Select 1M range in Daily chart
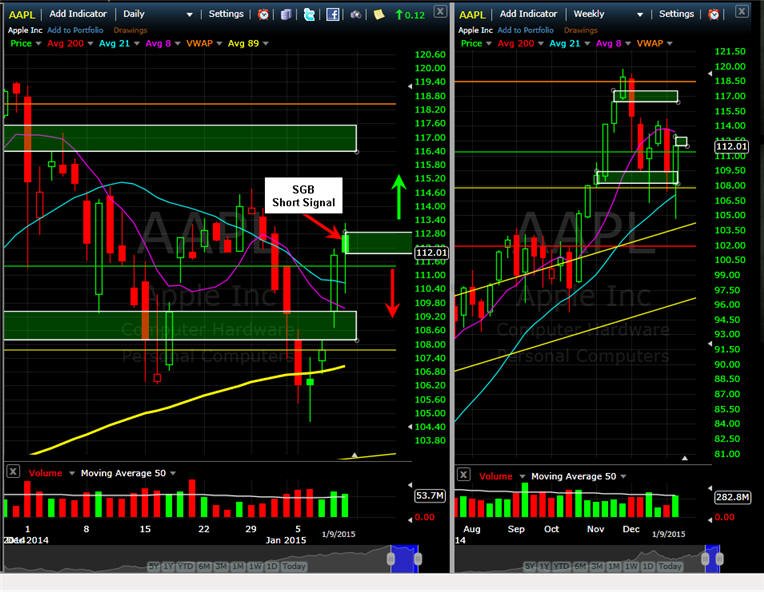 tap(238, 566)
